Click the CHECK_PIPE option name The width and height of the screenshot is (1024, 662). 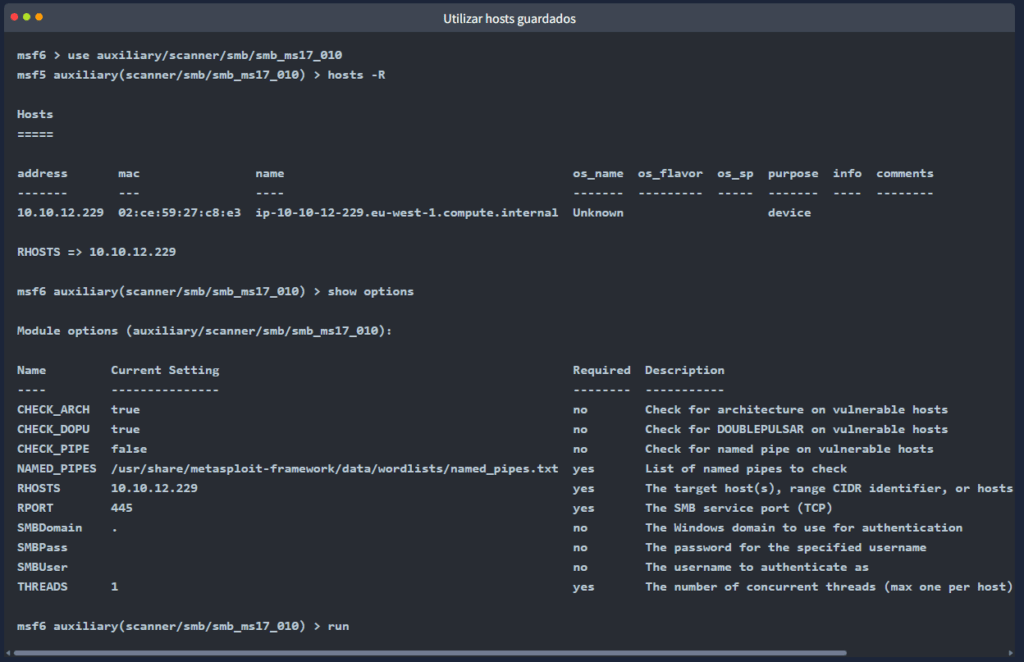53,449
